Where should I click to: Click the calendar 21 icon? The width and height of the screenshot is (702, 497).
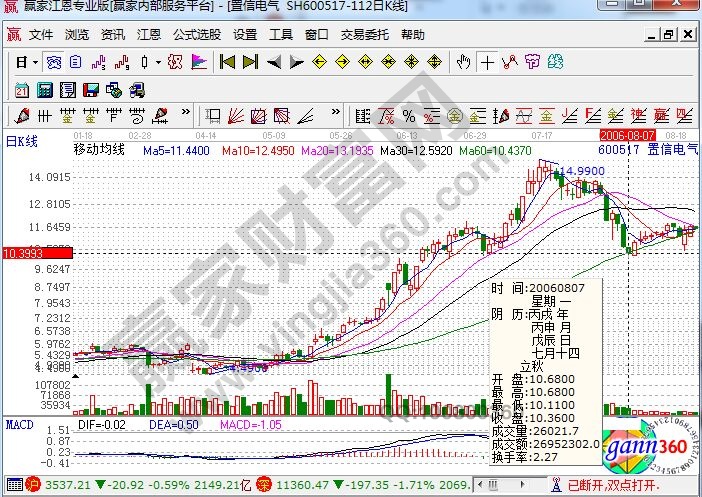(20, 88)
